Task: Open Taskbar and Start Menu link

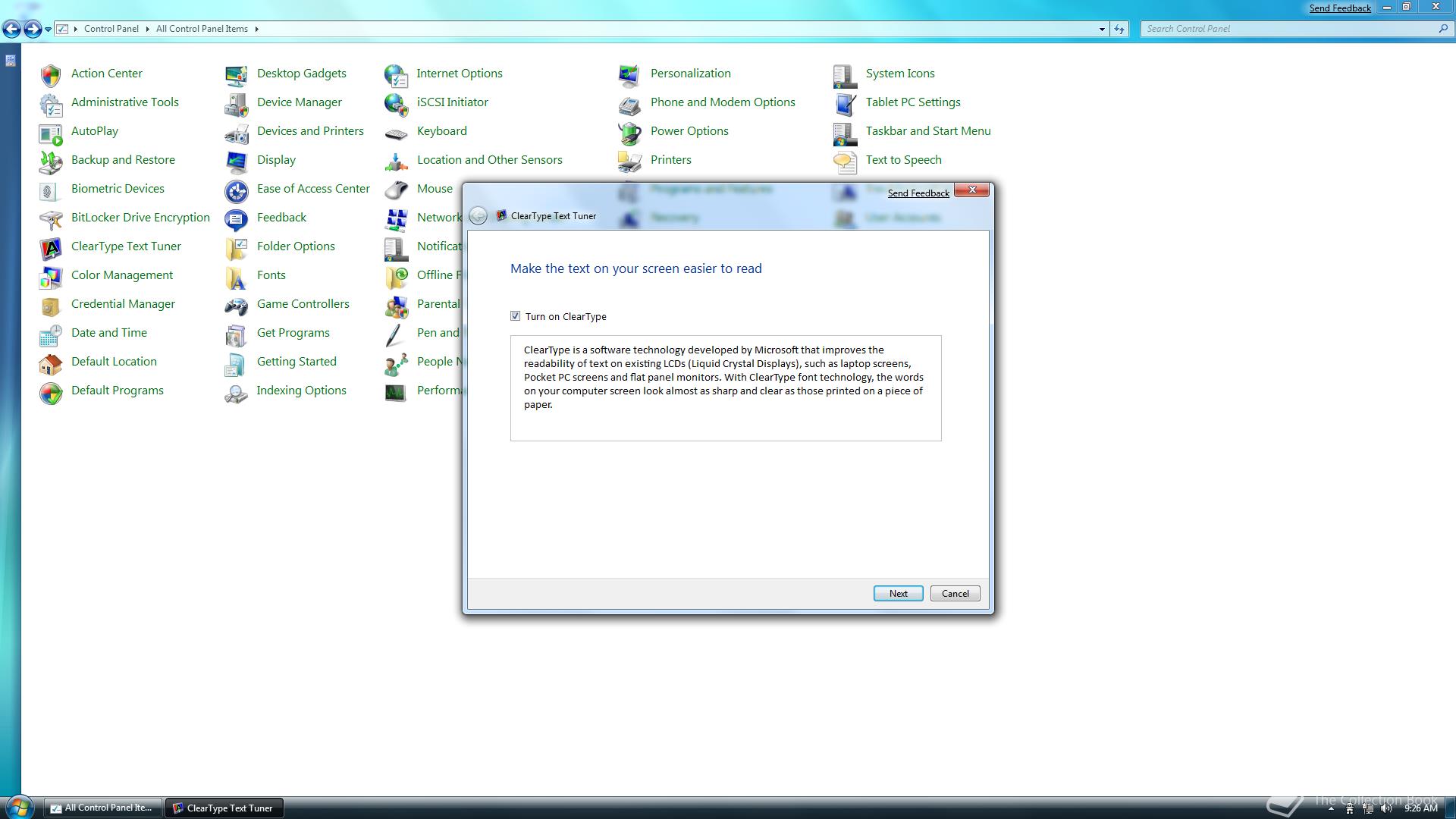Action: coord(928,131)
